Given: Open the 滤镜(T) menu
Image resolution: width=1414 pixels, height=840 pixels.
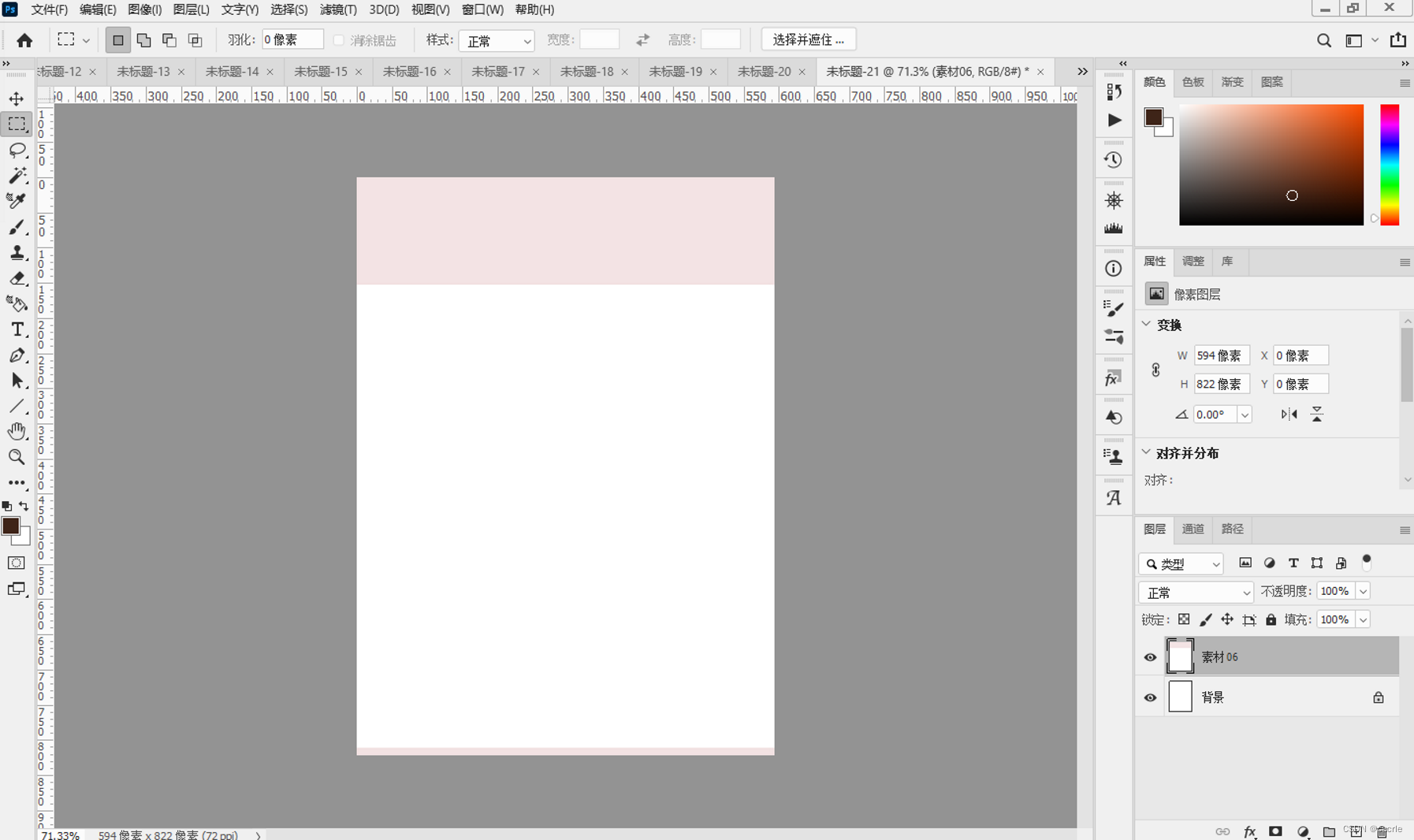Looking at the screenshot, I should [x=338, y=9].
